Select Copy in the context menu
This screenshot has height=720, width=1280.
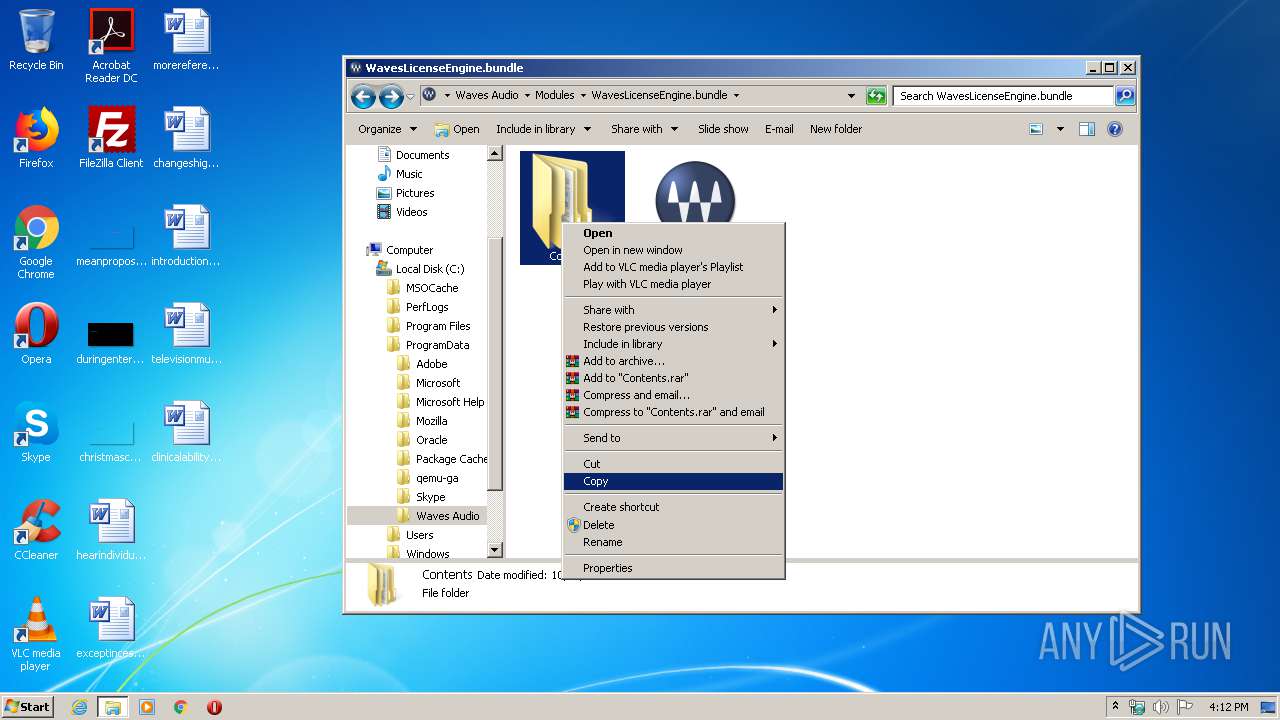tap(596, 481)
